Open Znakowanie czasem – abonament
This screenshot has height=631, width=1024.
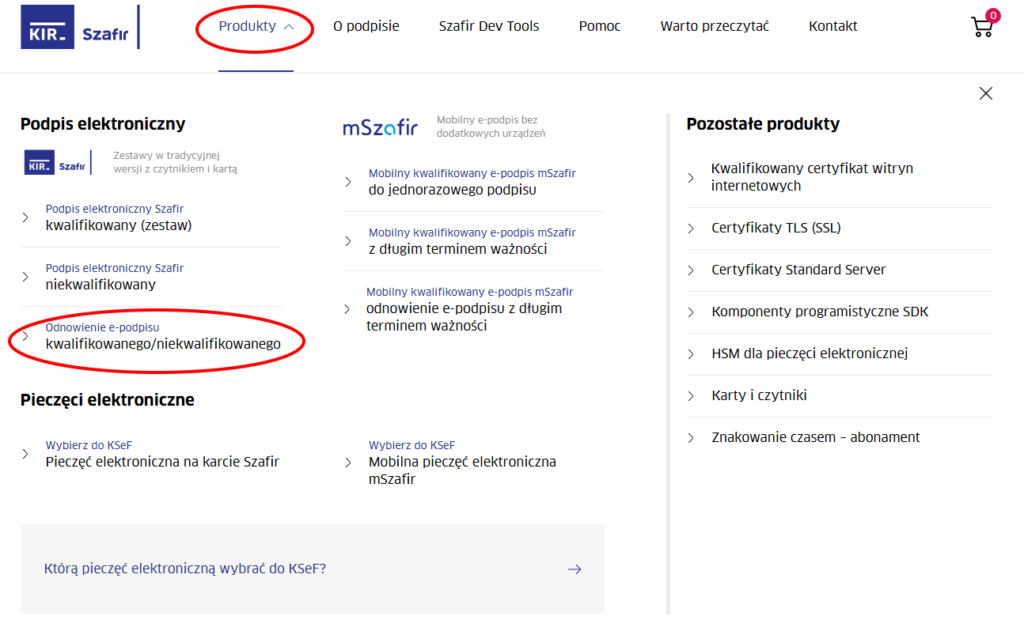tap(815, 437)
